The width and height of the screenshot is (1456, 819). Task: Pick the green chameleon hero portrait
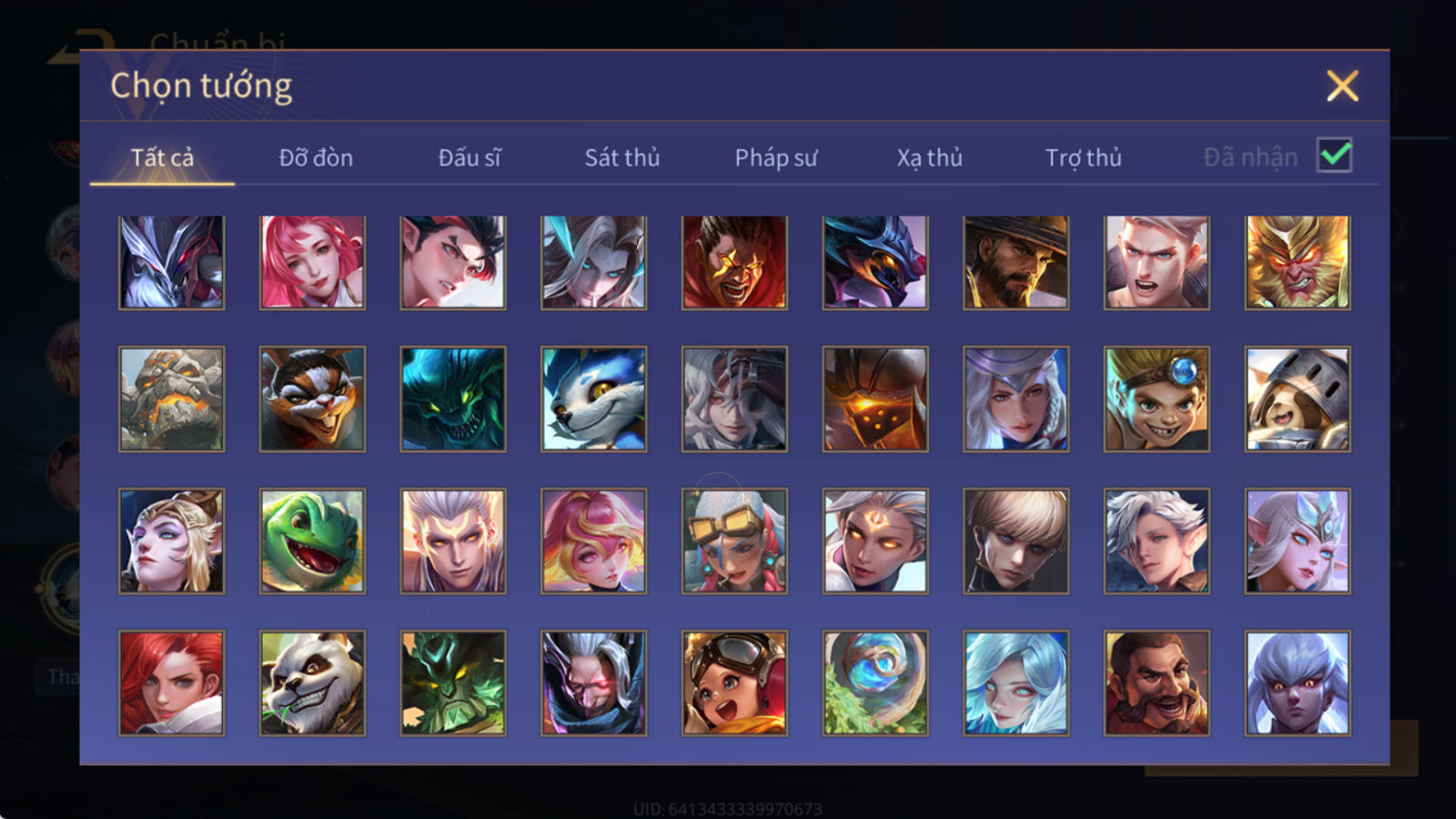[x=312, y=541]
